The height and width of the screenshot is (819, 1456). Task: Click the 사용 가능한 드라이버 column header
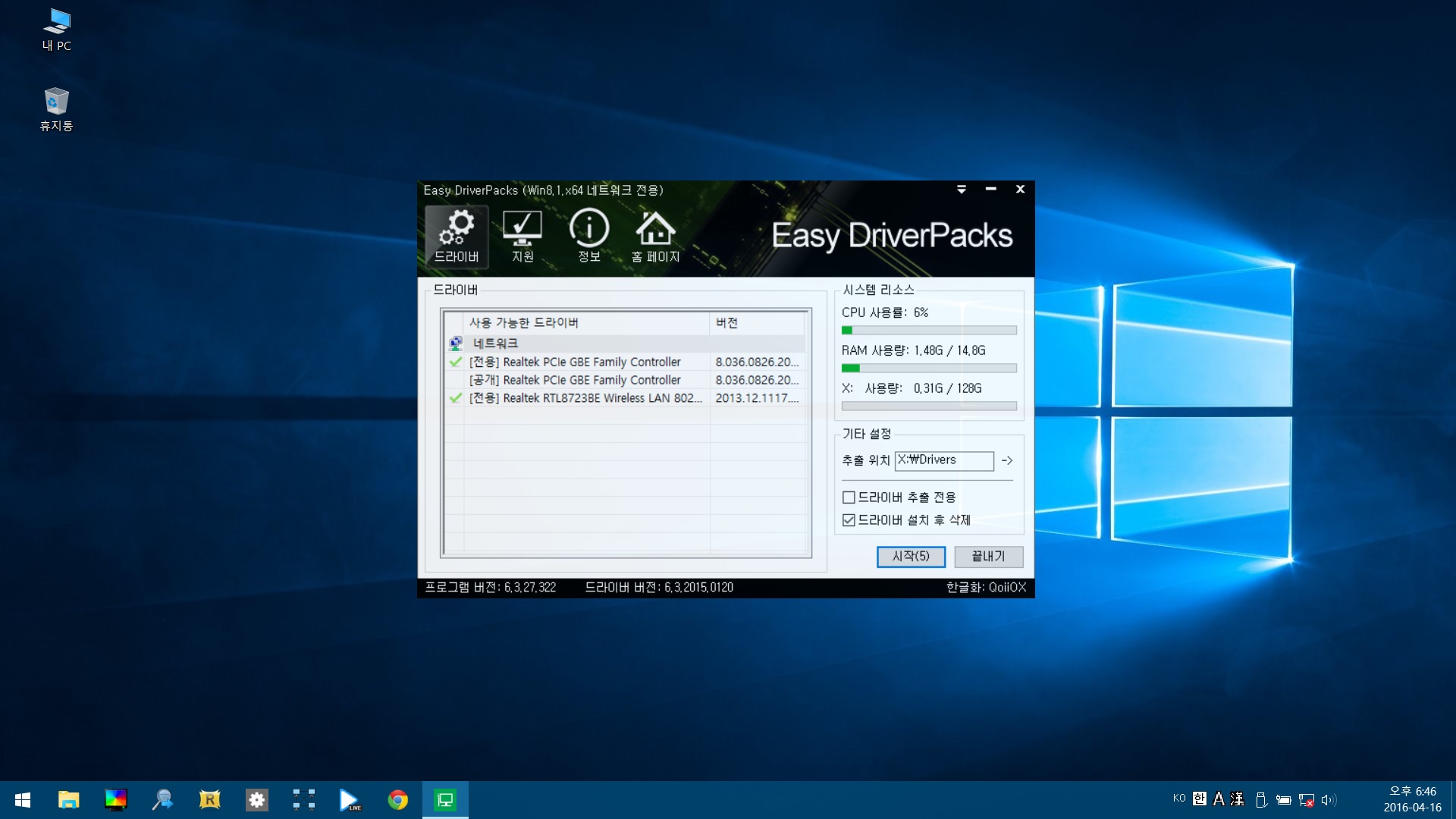(586, 322)
